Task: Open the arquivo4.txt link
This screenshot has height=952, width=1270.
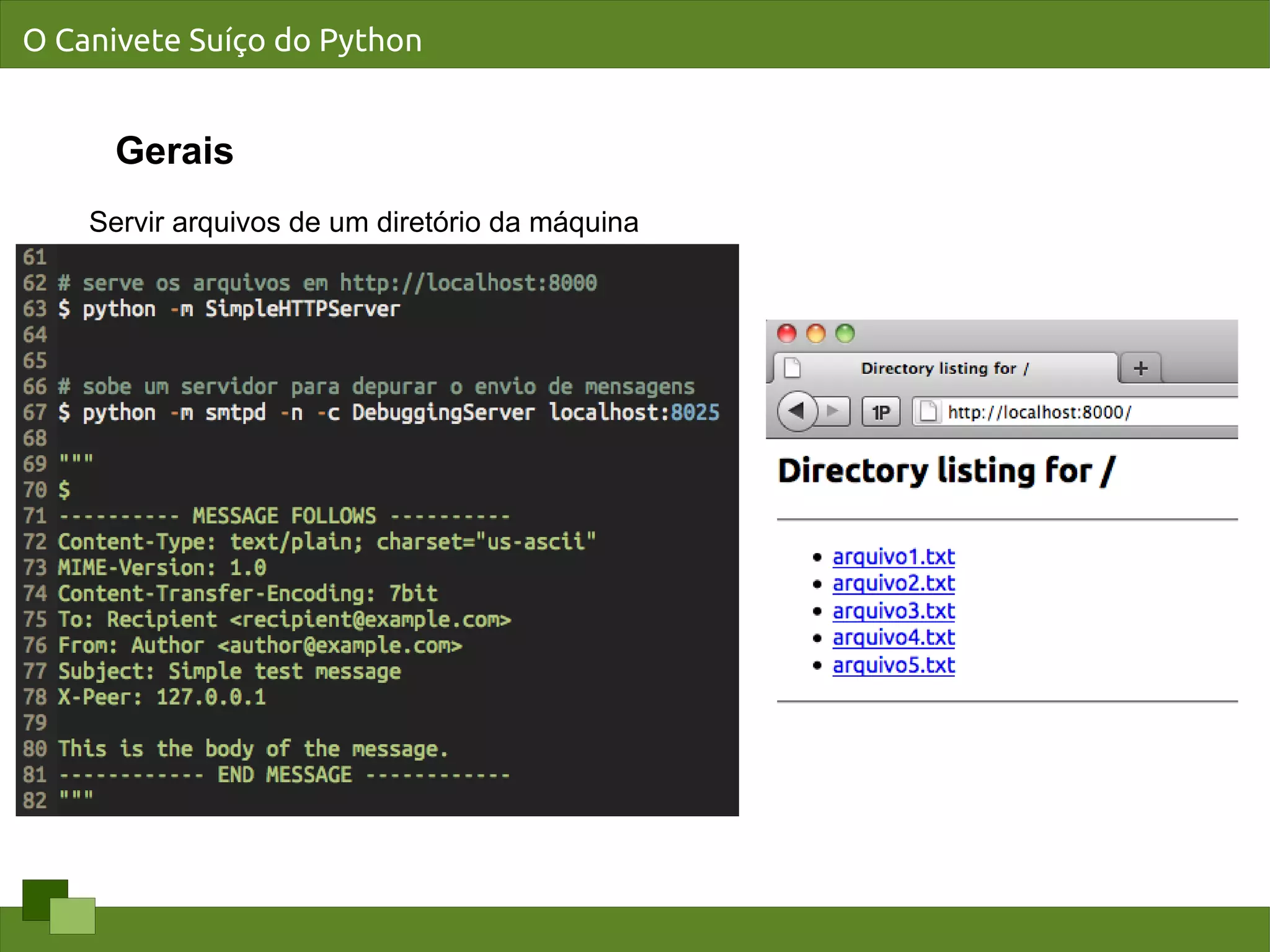Action: [x=894, y=638]
